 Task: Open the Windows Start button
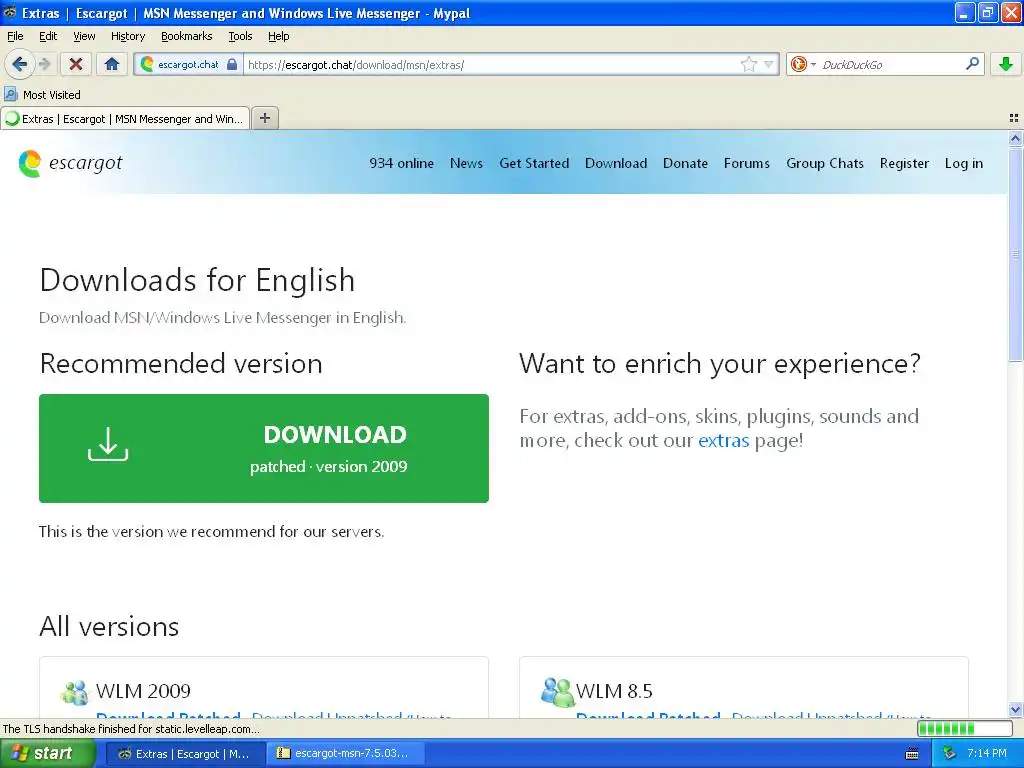47,753
